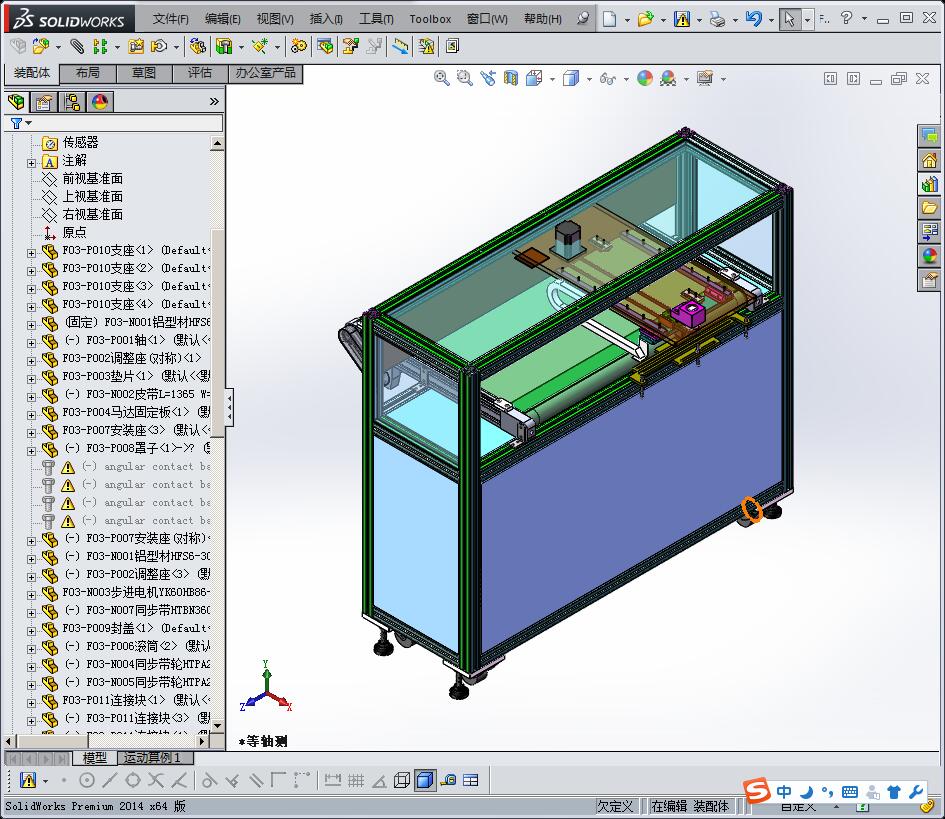Click the Section View icon
The image size is (945, 819).
tap(511, 78)
